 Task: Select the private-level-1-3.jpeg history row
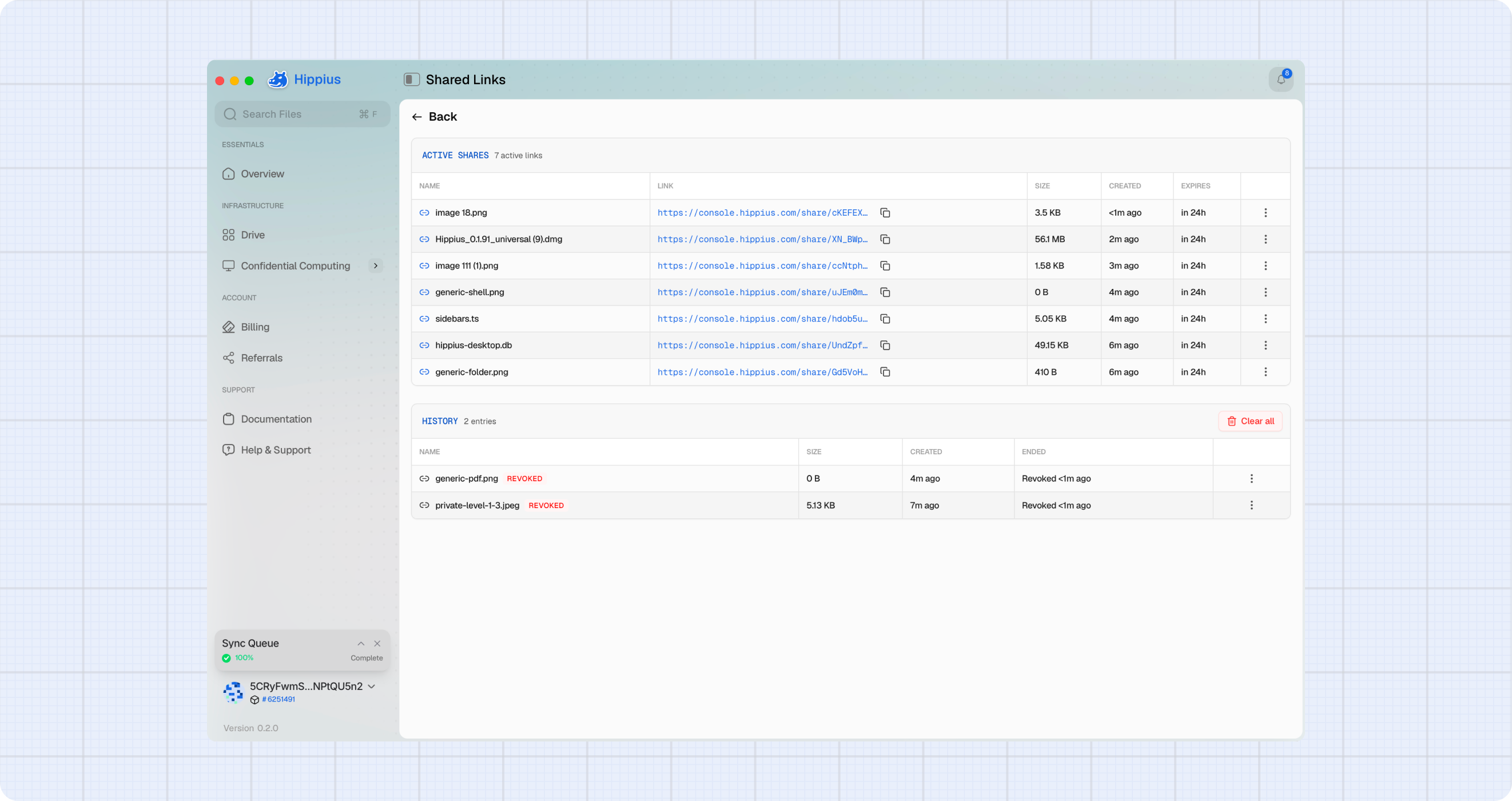tap(850, 505)
